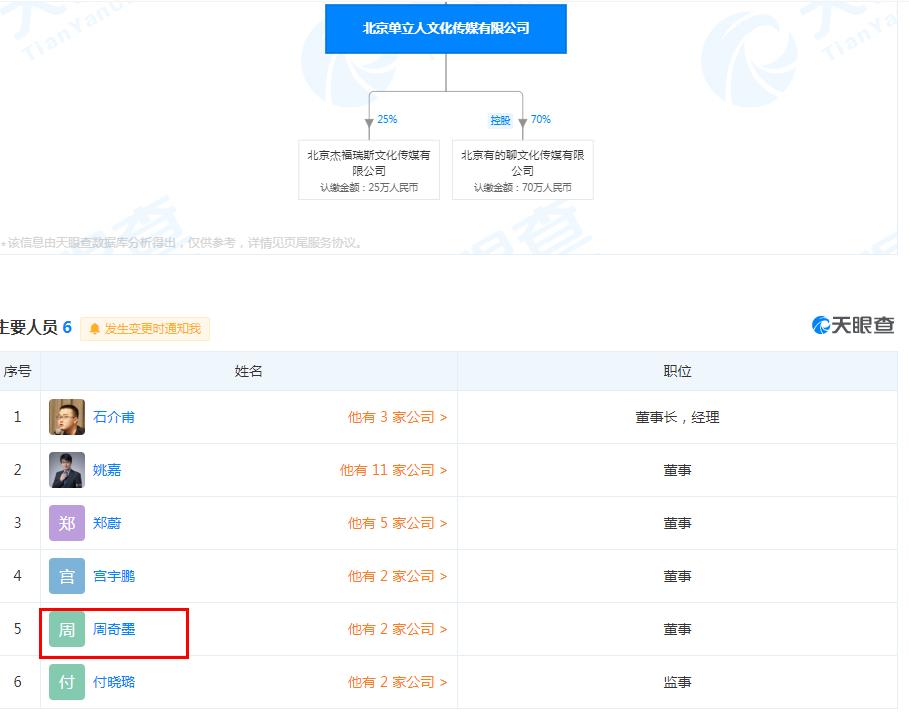This screenshot has width=909, height=714.
Task: Open 石介甫's name link
Action: tap(114, 417)
